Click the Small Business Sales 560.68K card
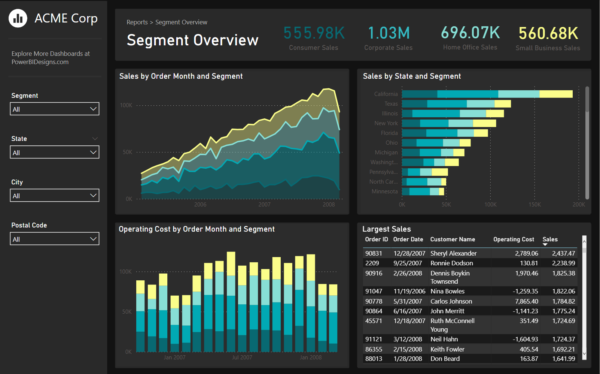The image size is (600, 374). pos(548,38)
